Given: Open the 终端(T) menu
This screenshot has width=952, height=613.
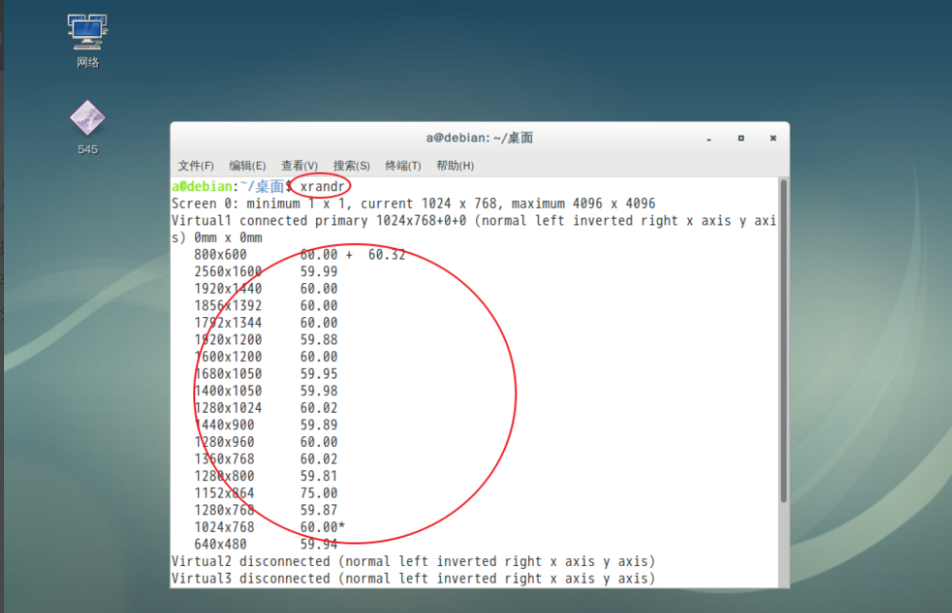Looking at the screenshot, I should click(403, 166).
